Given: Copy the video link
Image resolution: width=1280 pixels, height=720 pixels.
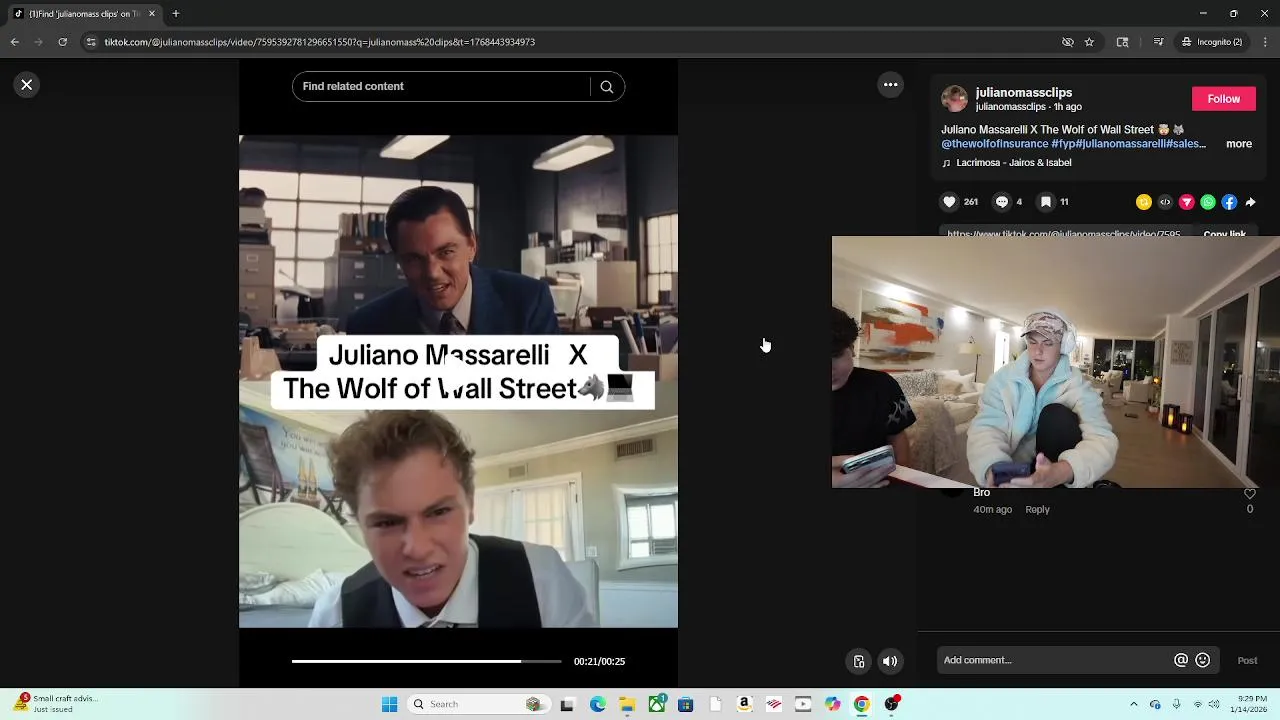Looking at the screenshot, I should (x=1224, y=234).
